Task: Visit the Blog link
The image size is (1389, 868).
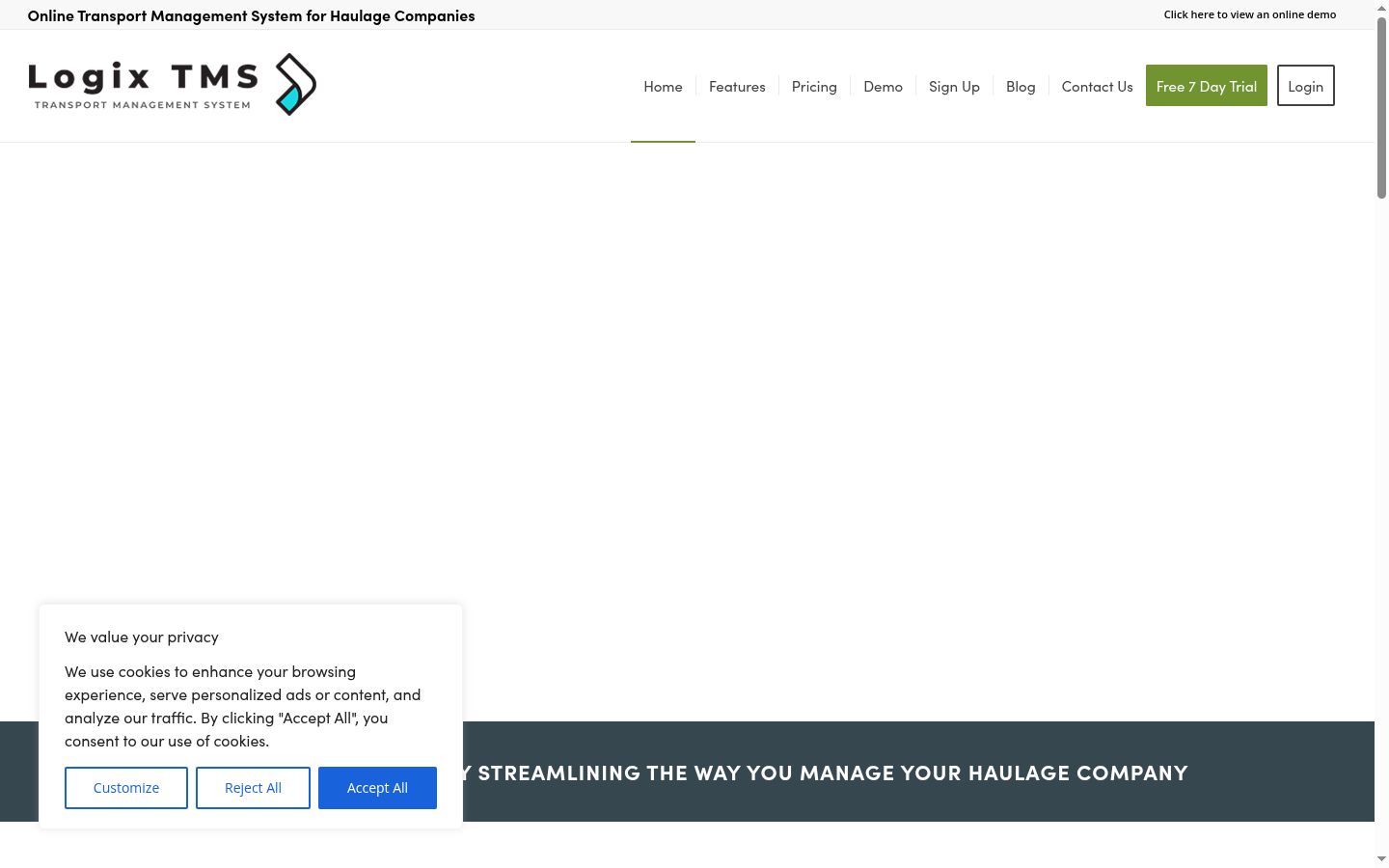Action: tap(1021, 87)
